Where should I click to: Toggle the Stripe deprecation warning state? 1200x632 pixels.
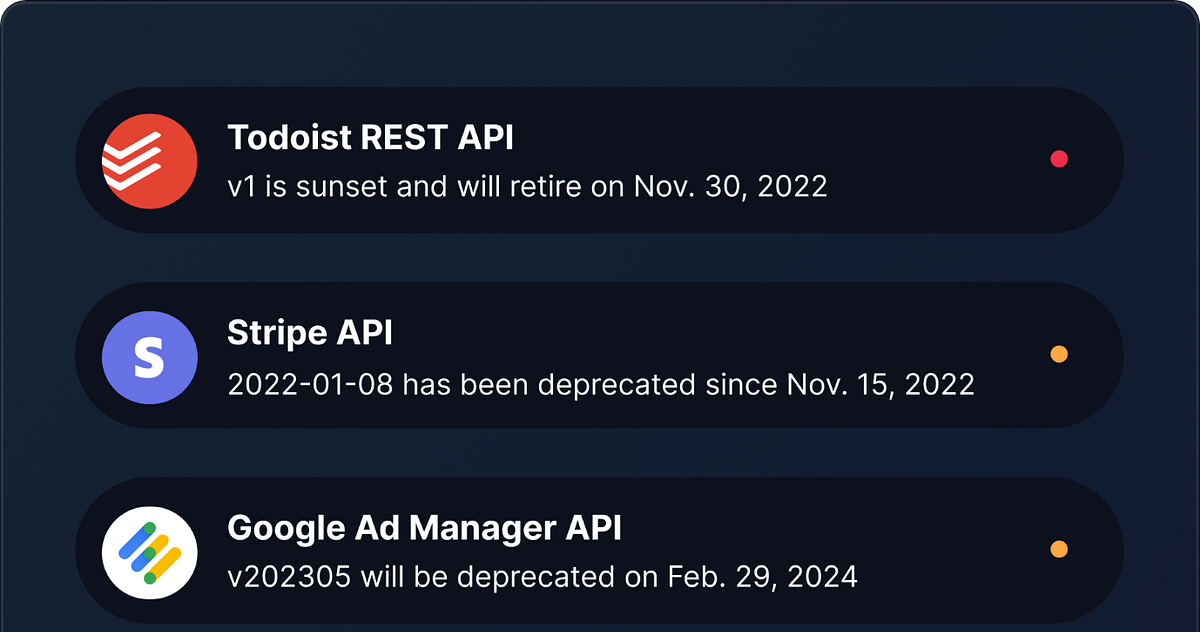[x=1057, y=353]
